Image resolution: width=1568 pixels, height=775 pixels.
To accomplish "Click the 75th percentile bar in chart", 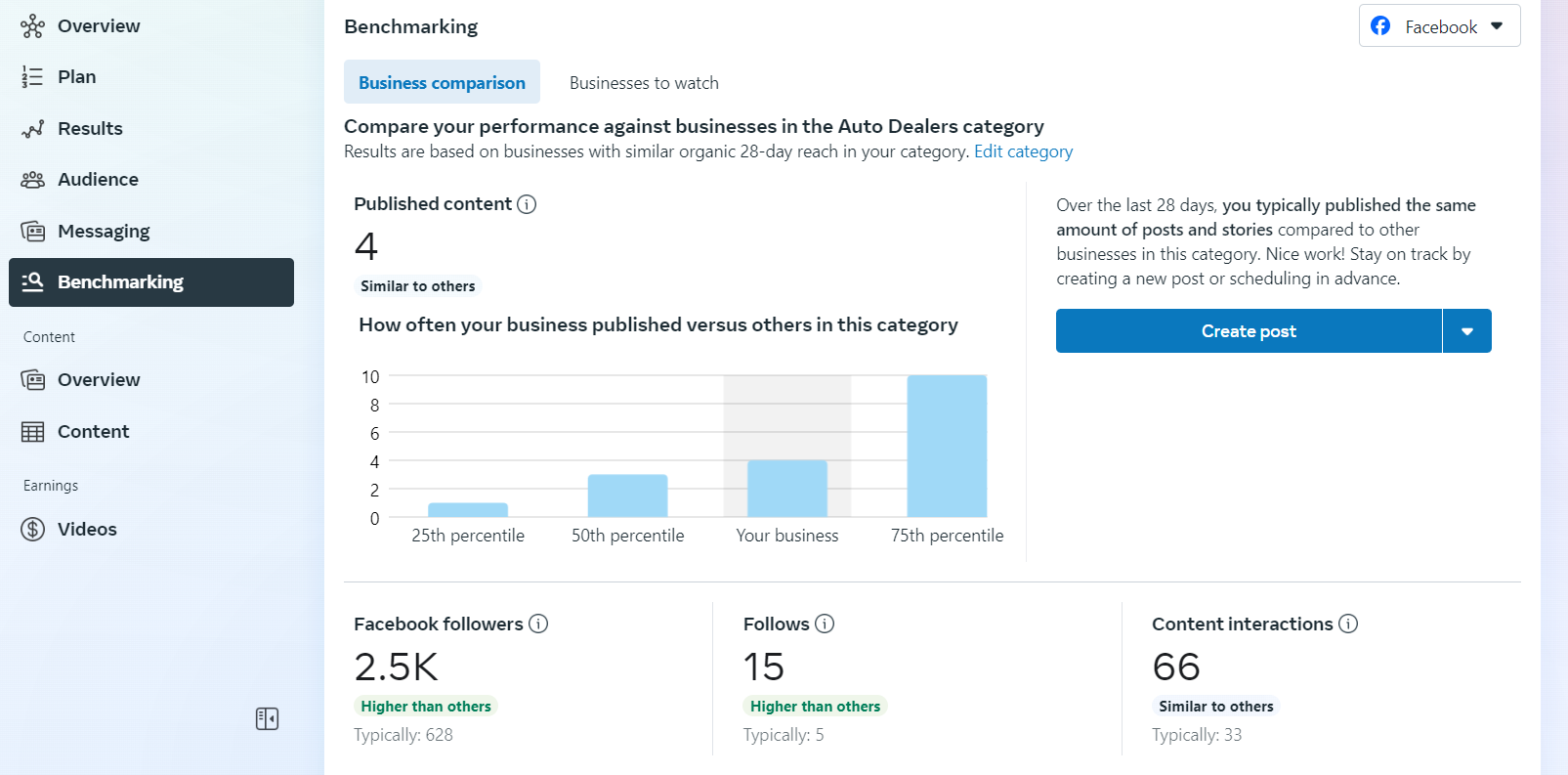I will 947,446.
